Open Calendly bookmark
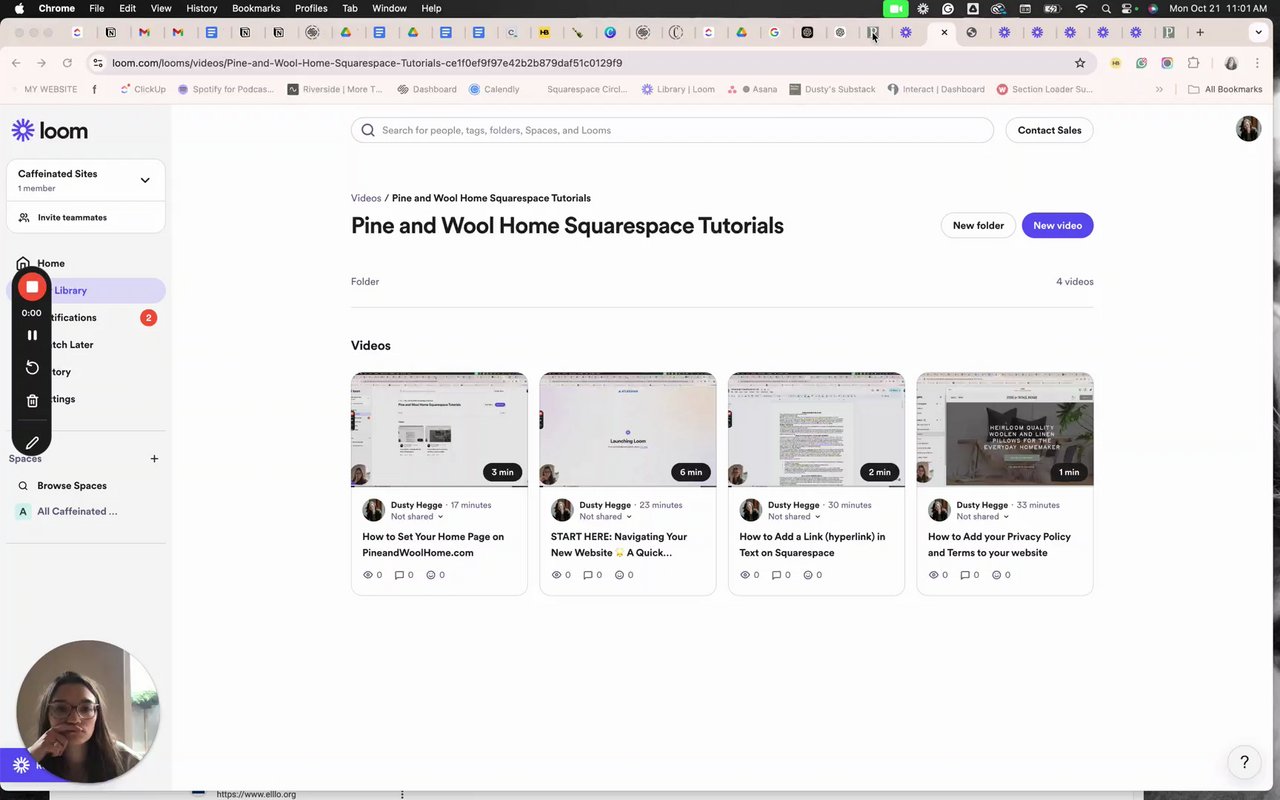Screen dimensions: 1280x800 [494, 89]
